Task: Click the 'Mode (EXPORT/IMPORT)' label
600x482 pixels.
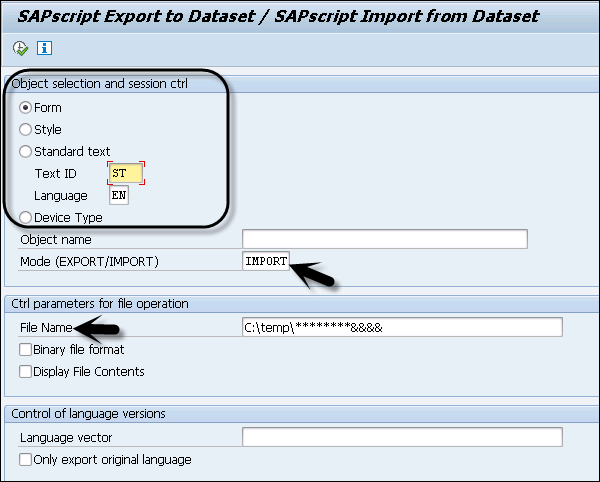Action: 89,262
